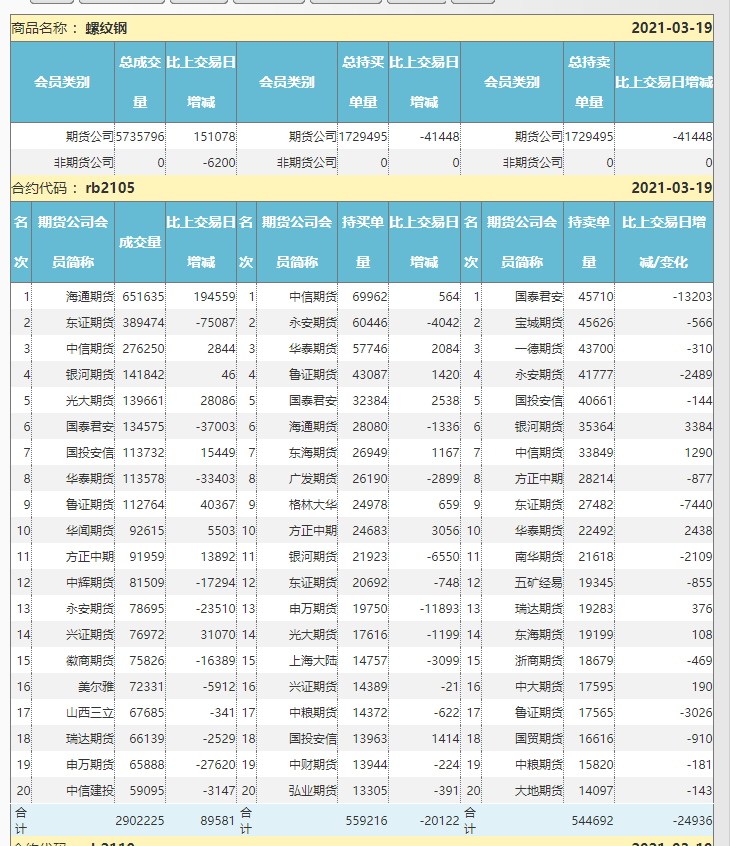Click the 总持买单量 column header

pyautogui.click(x=363, y=81)
